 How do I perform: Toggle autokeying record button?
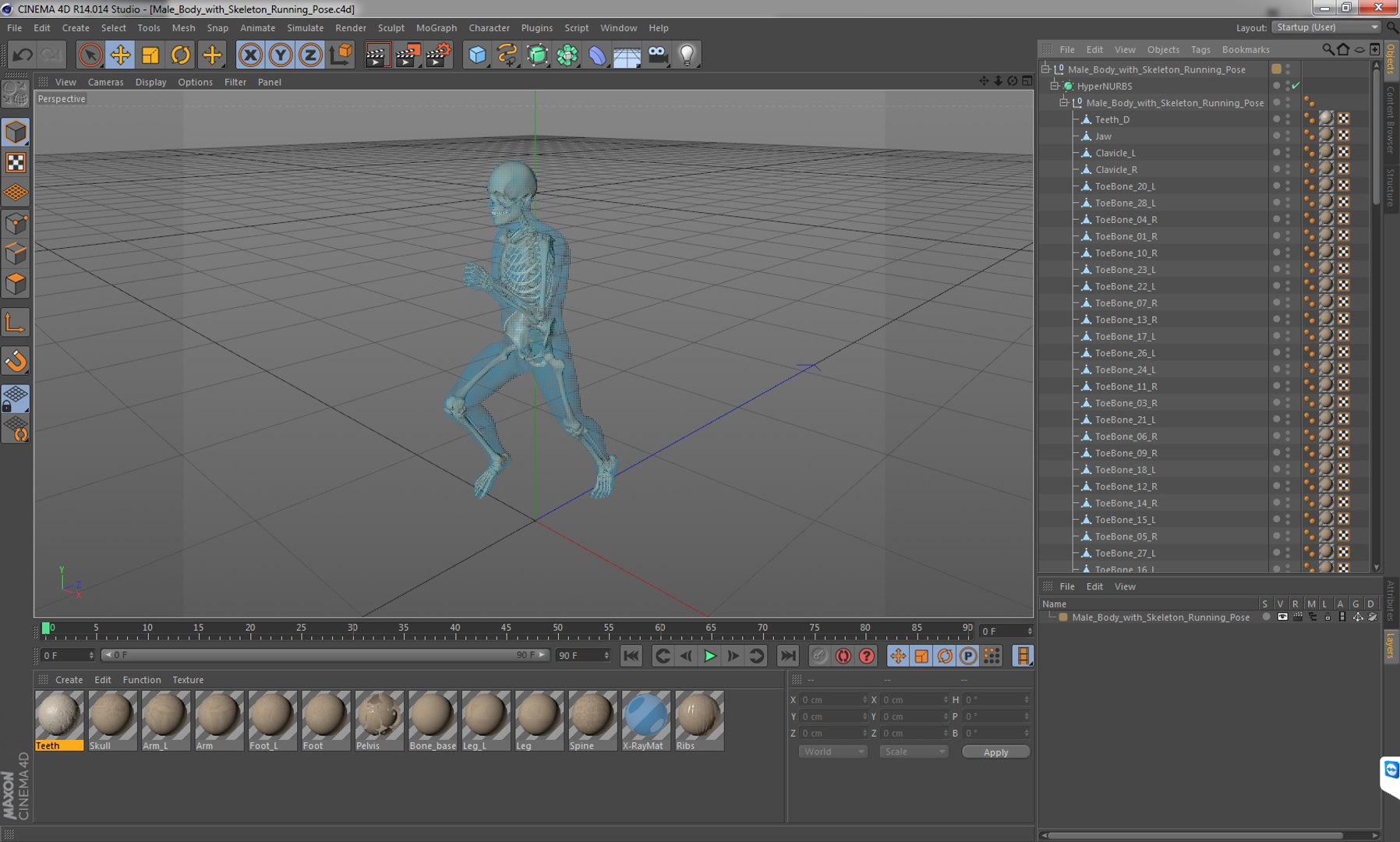coord(843,656)
